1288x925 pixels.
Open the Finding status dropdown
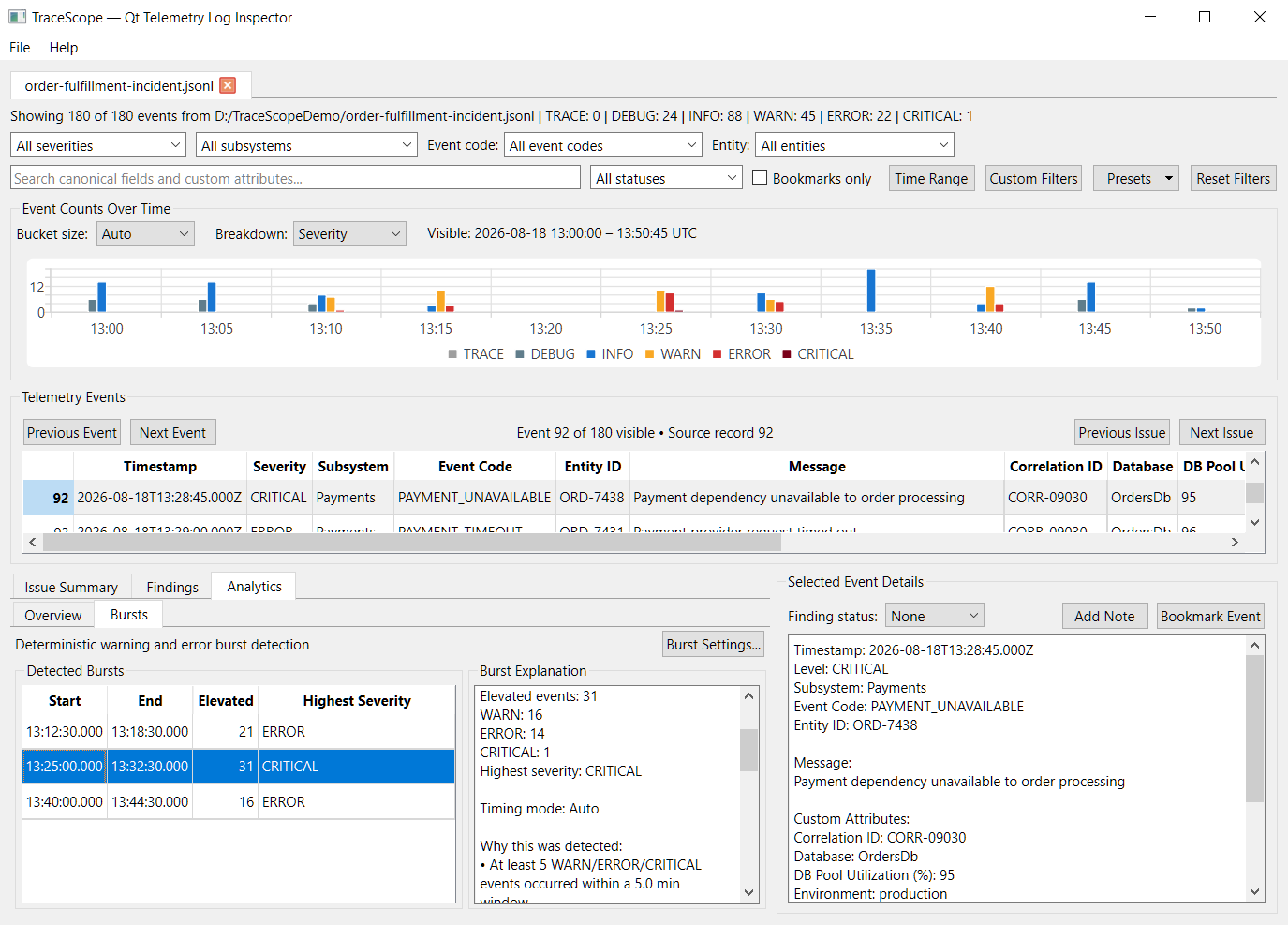[935, 616]
